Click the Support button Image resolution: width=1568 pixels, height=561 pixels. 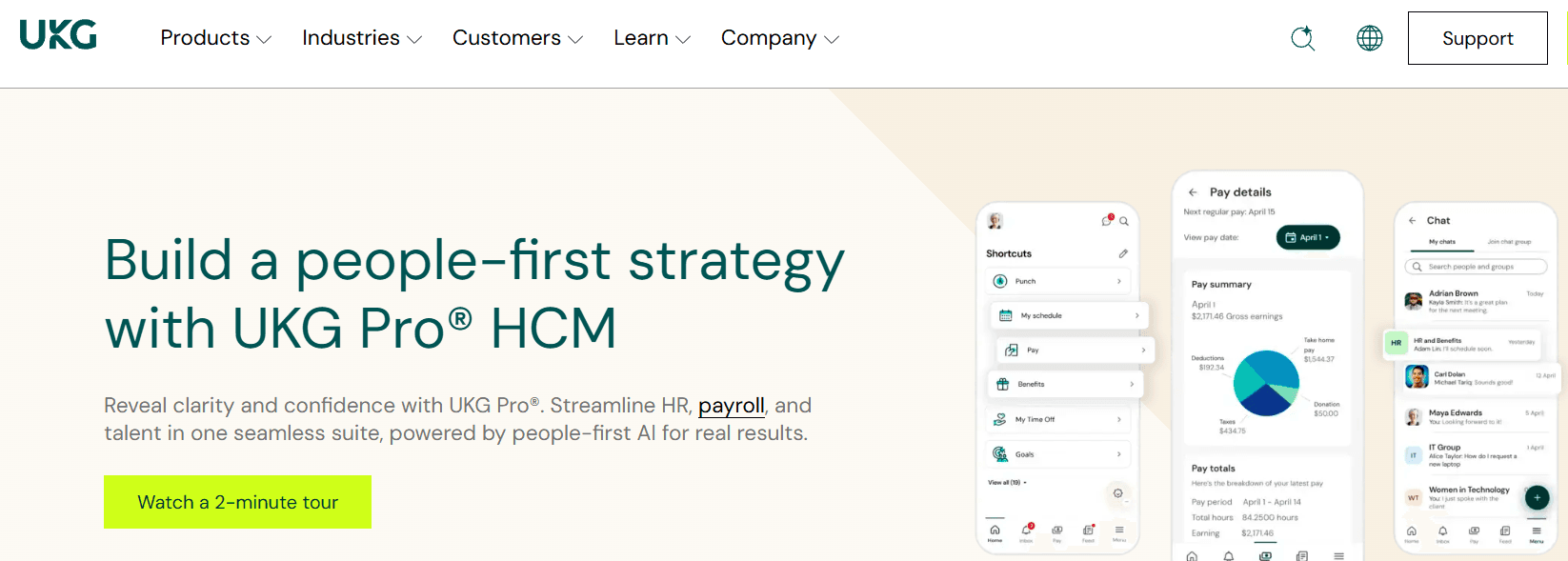1478,38
